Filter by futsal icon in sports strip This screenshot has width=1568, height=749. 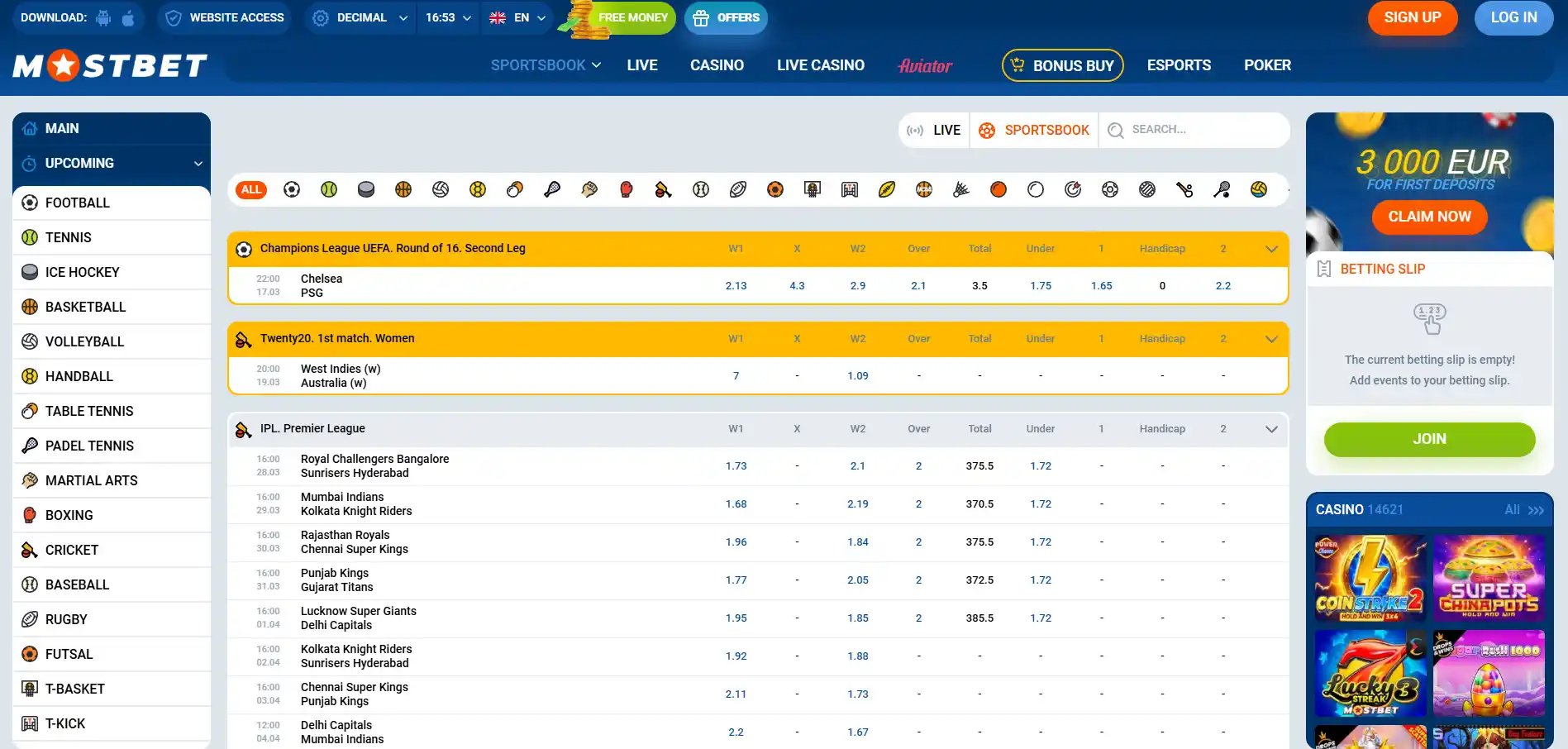[x=775, y=189]
